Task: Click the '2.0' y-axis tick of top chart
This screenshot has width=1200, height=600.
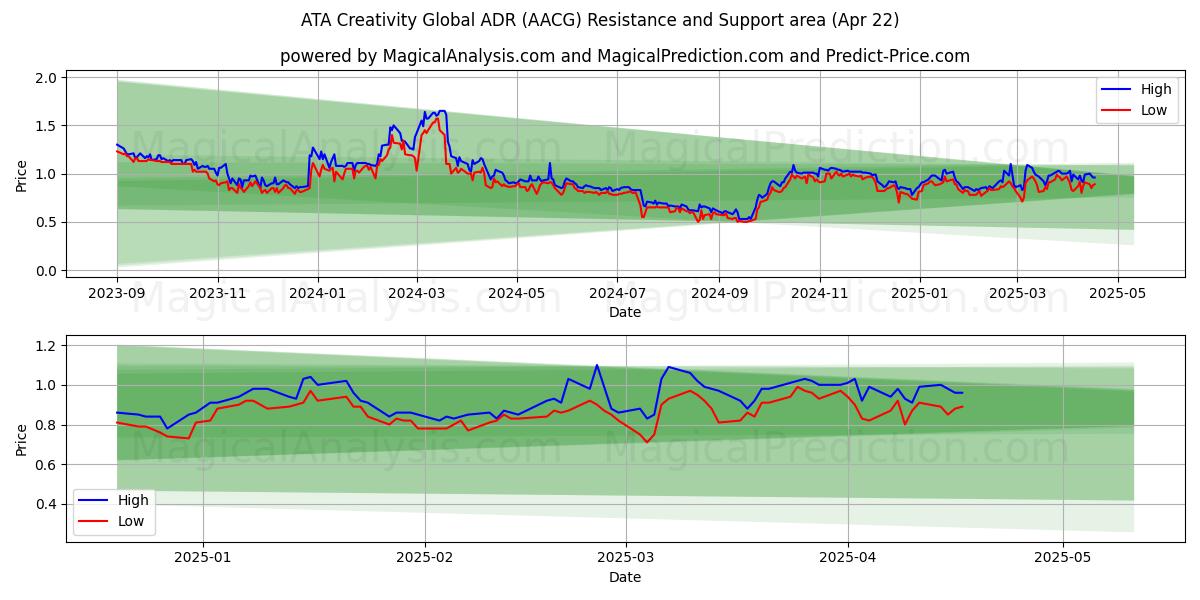Action: coord(47,77)
